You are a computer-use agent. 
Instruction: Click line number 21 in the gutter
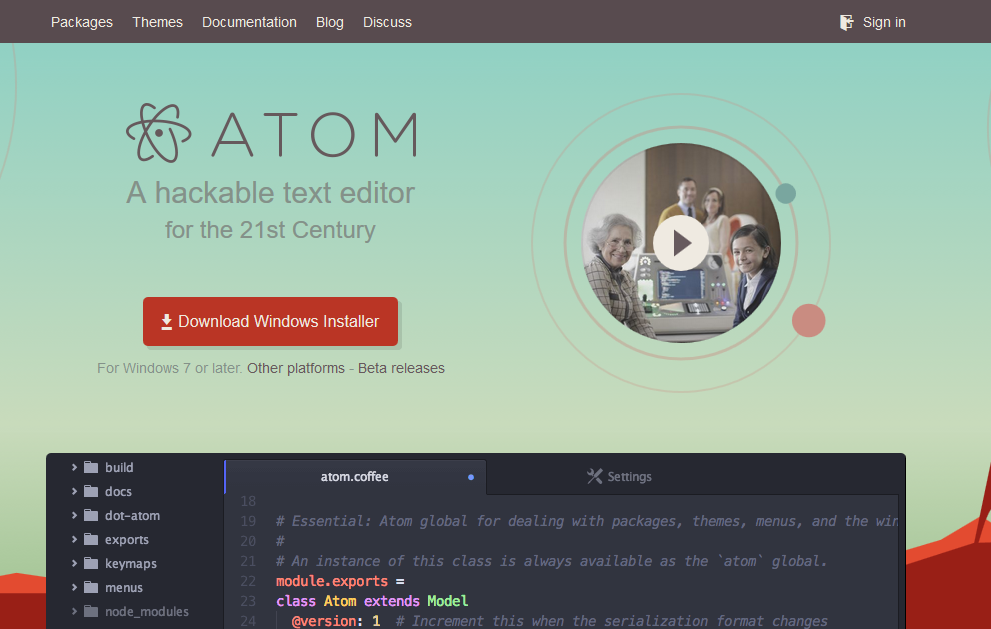[248, 561]
